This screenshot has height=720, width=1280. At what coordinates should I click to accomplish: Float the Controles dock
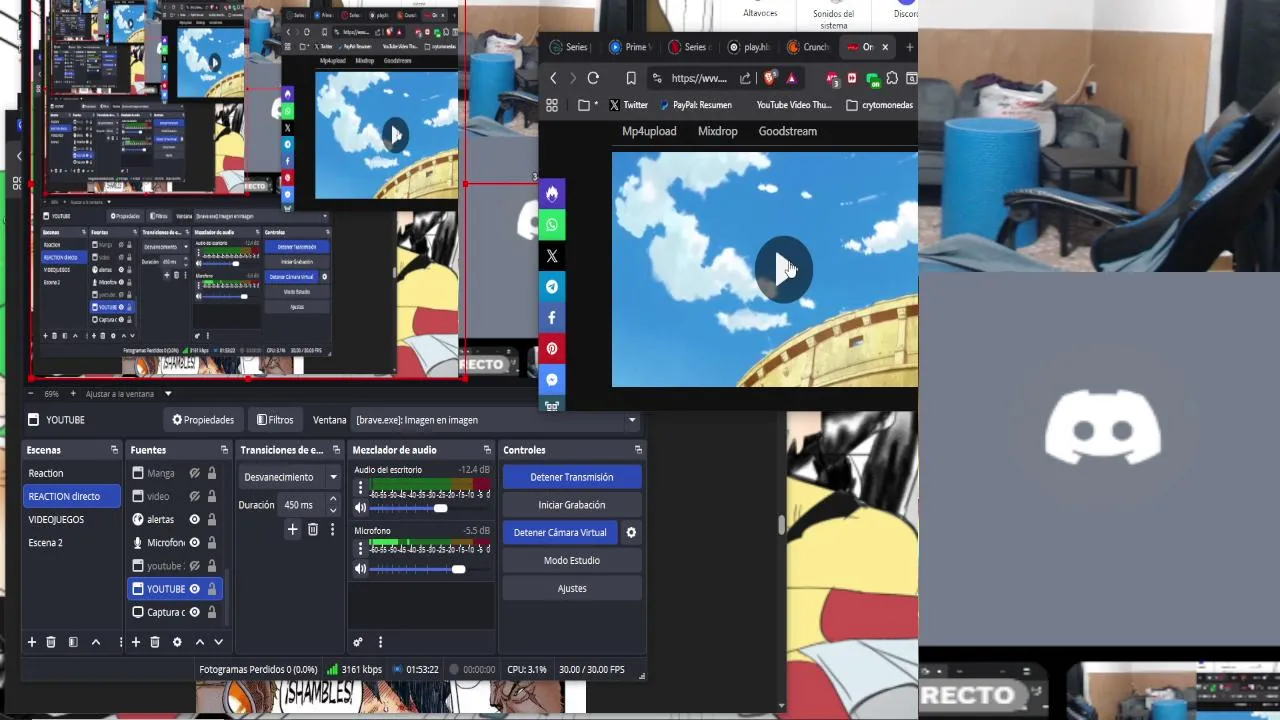(638, 450)
